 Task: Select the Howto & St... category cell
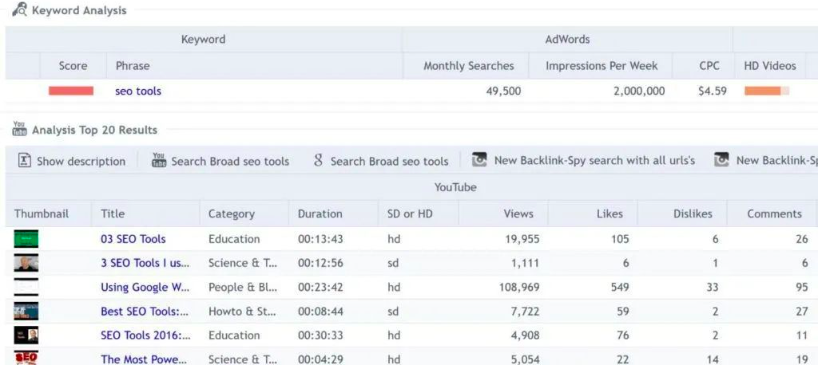pos(242,311)
